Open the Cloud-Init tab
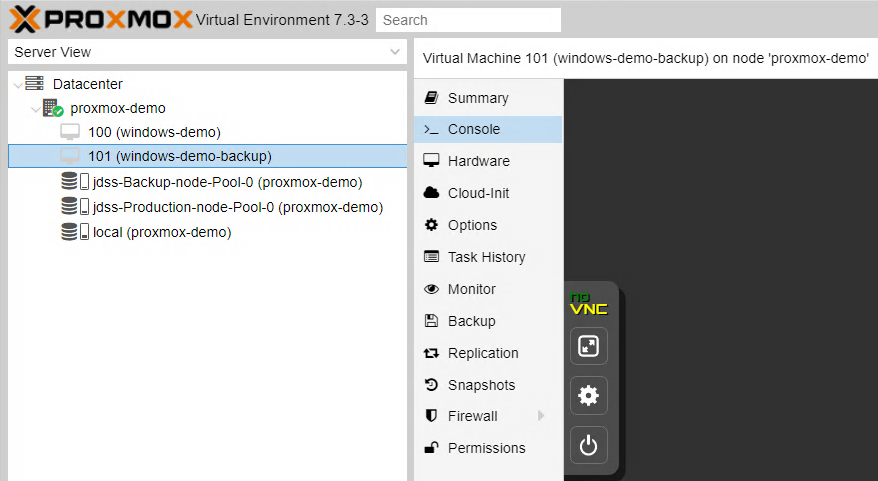Screen dimensions: 878x481 click(x=488, y=193)
